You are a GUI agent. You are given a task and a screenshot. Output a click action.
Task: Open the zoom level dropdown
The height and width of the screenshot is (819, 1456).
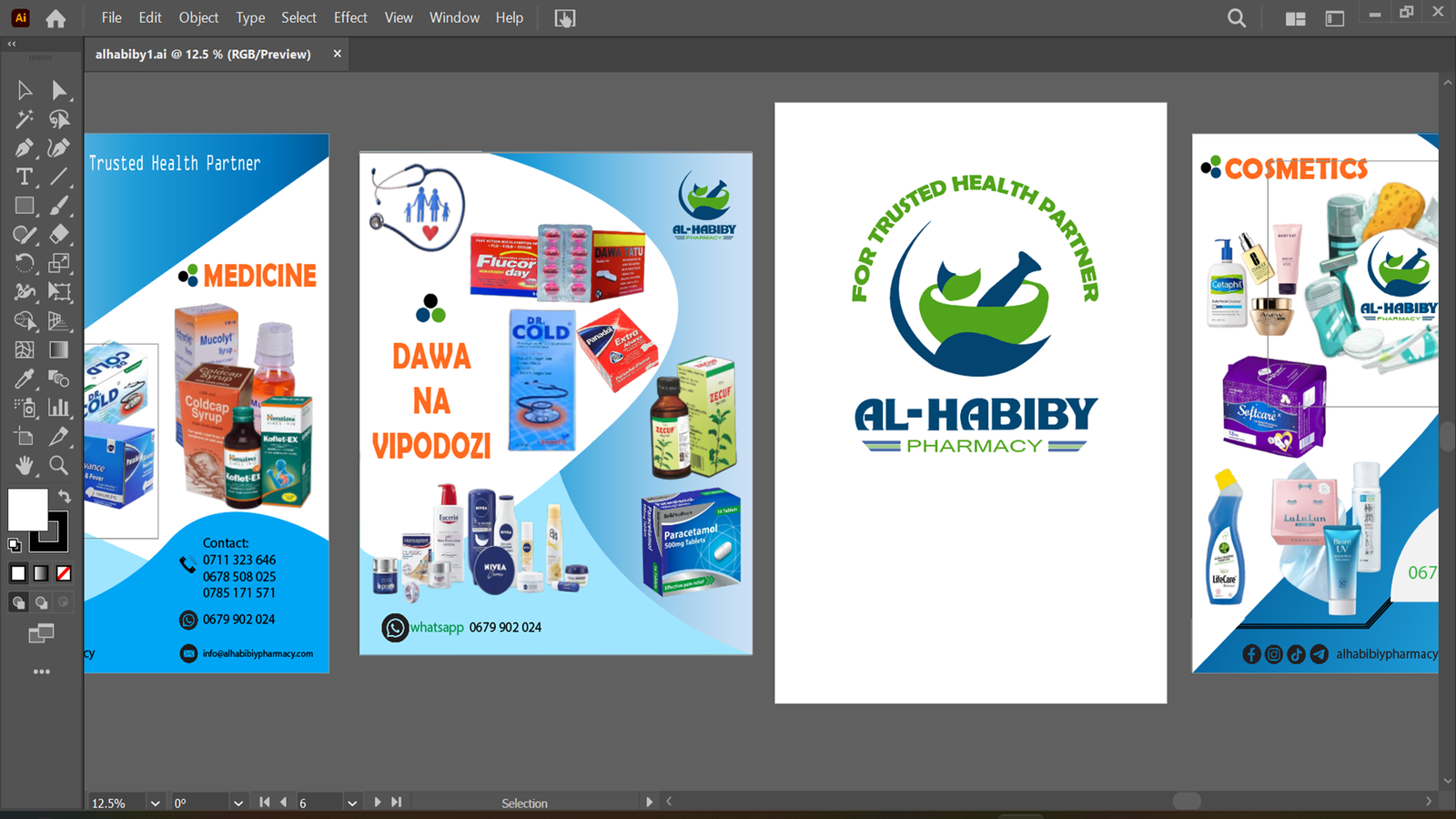[x=155, y=803]
